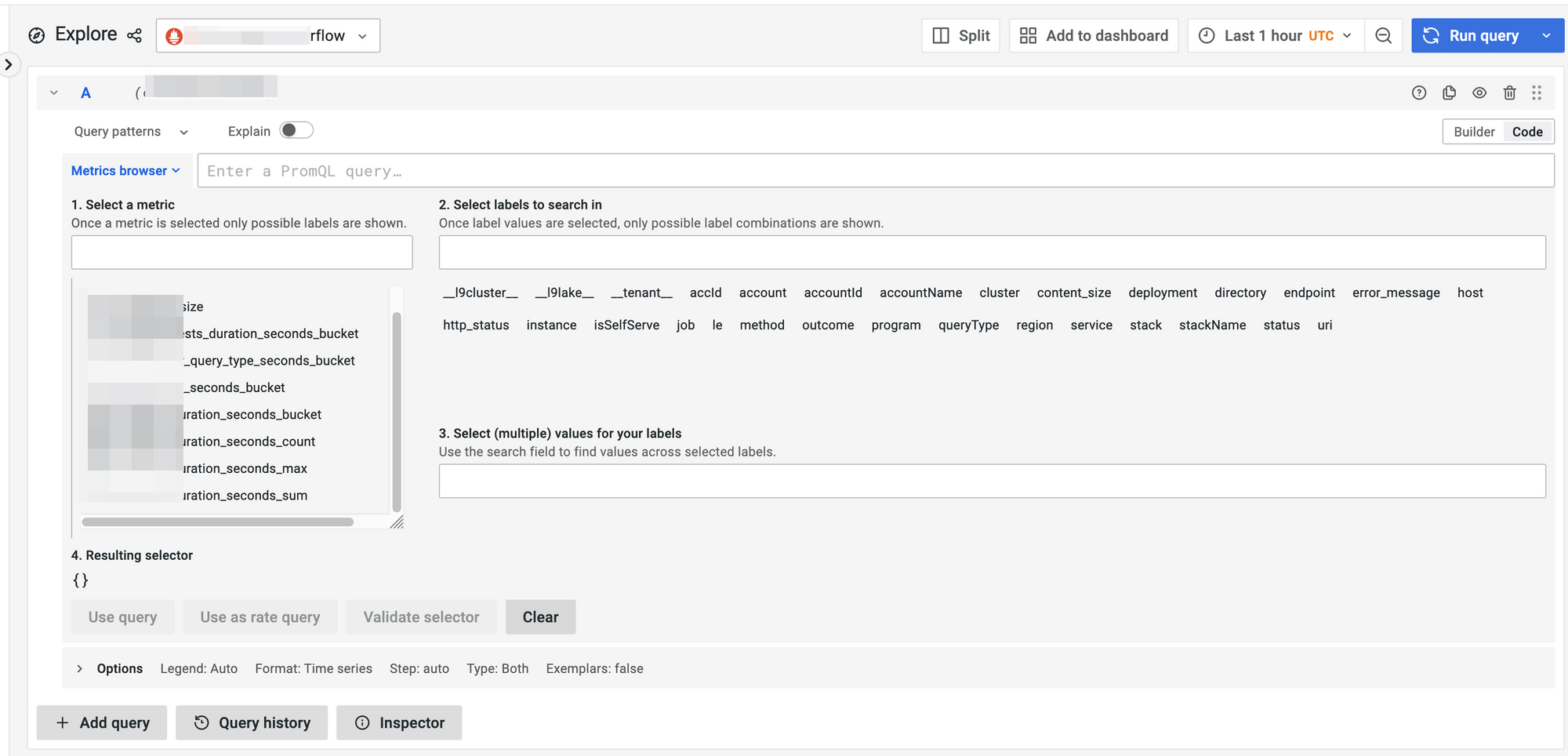Select the accountName label
The image size is (1568, 756).
(920, 293)
